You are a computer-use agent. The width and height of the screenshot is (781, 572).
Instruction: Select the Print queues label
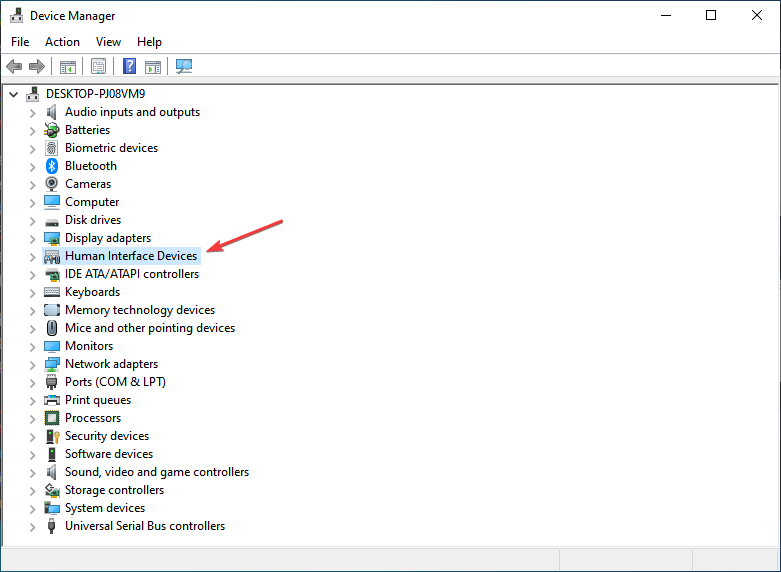(x=98, y=400)
